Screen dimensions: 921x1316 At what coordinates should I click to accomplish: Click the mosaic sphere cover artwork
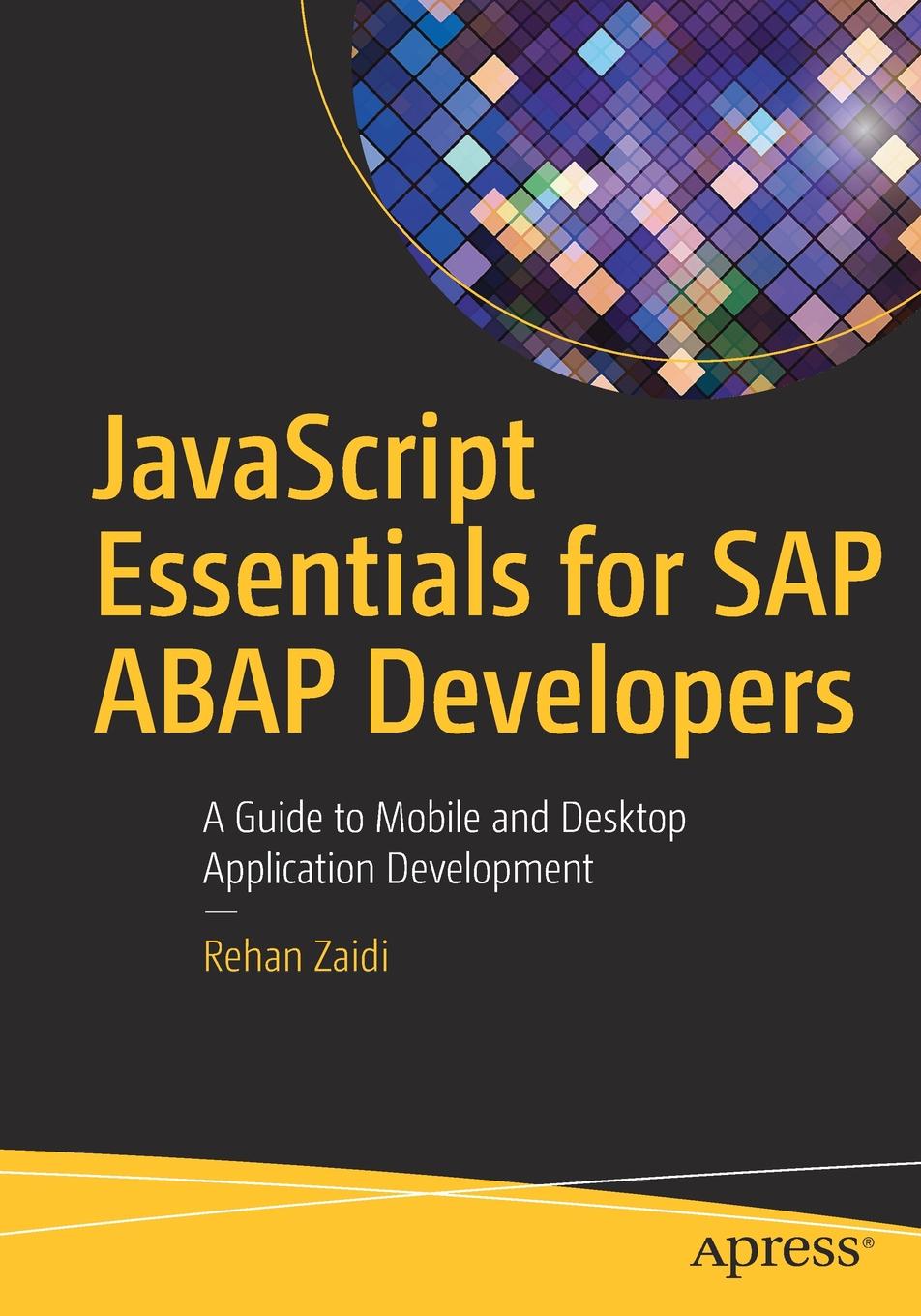(636, 198)
